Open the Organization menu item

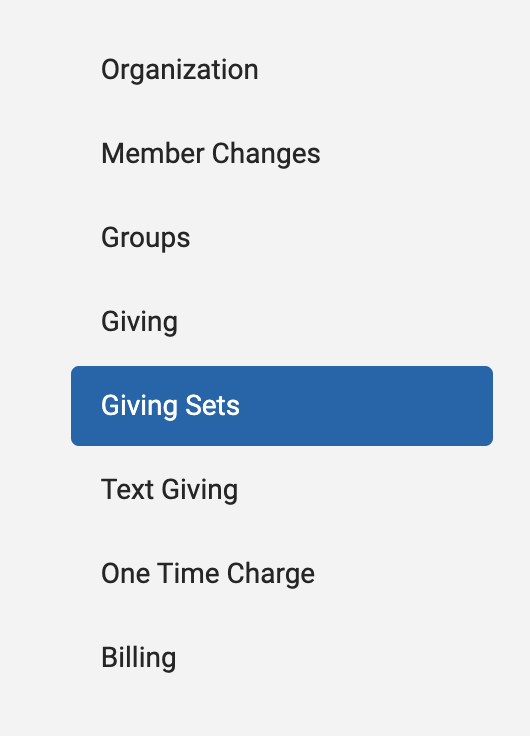[x=282, y=70]
